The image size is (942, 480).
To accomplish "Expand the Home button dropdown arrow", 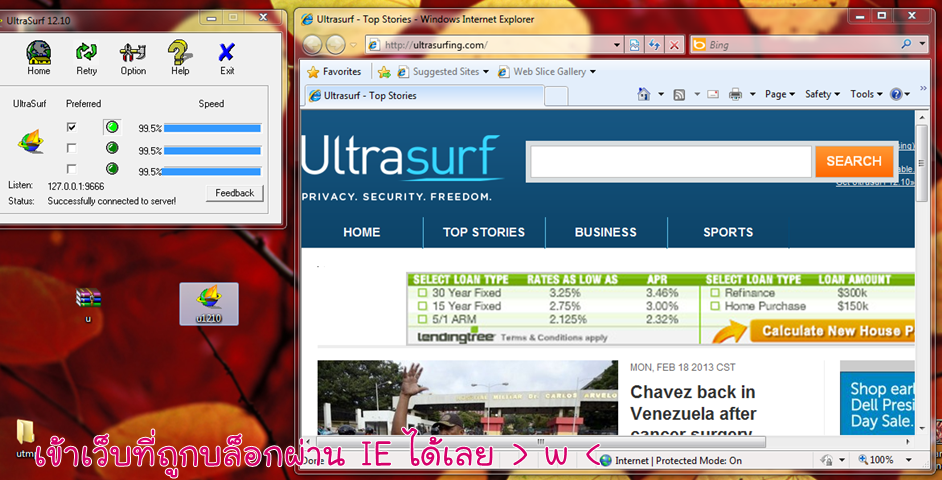I will click(x=661, y=94).
